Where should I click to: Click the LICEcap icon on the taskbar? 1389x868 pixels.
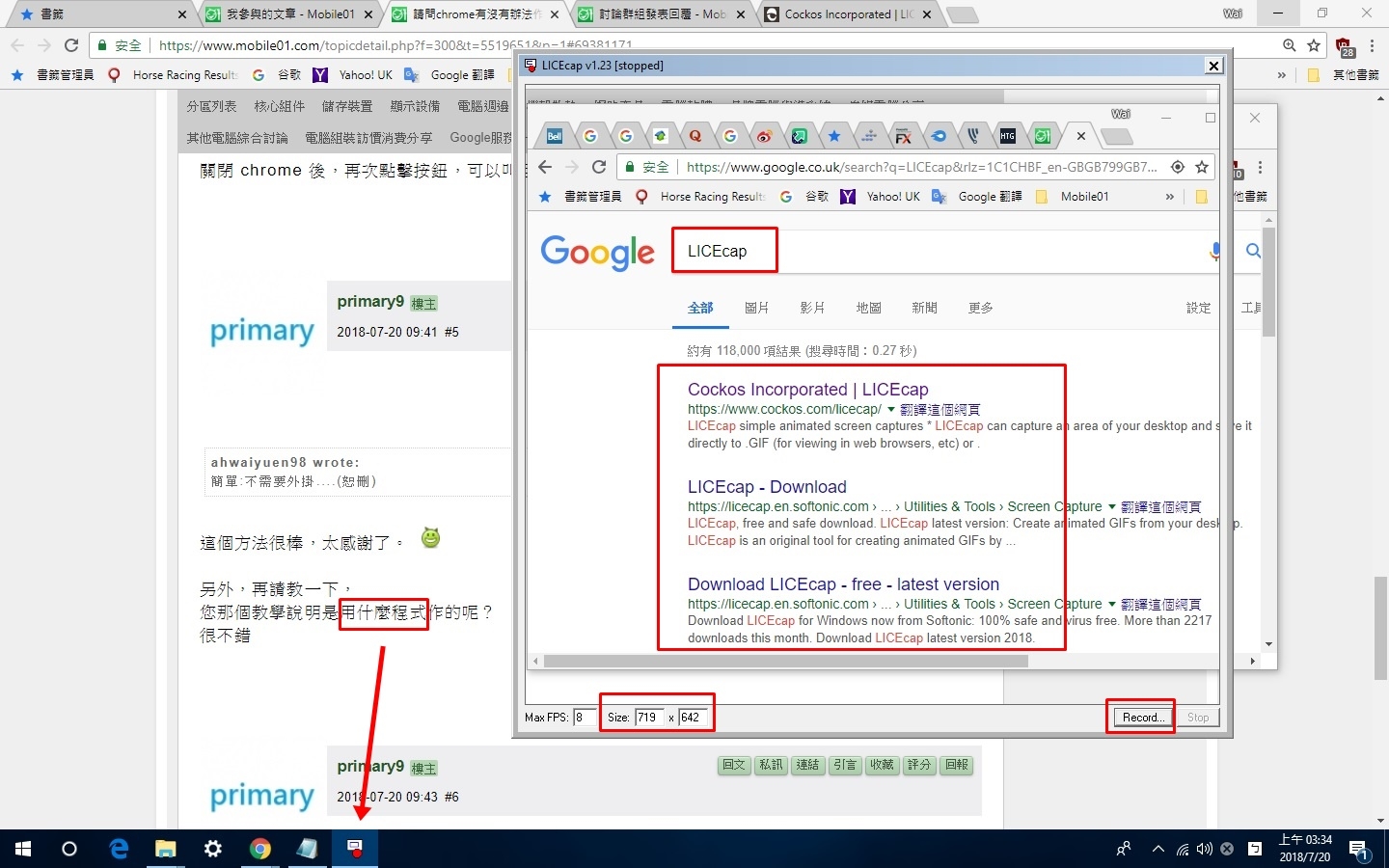pyautogui.click(x=355, y=849)
